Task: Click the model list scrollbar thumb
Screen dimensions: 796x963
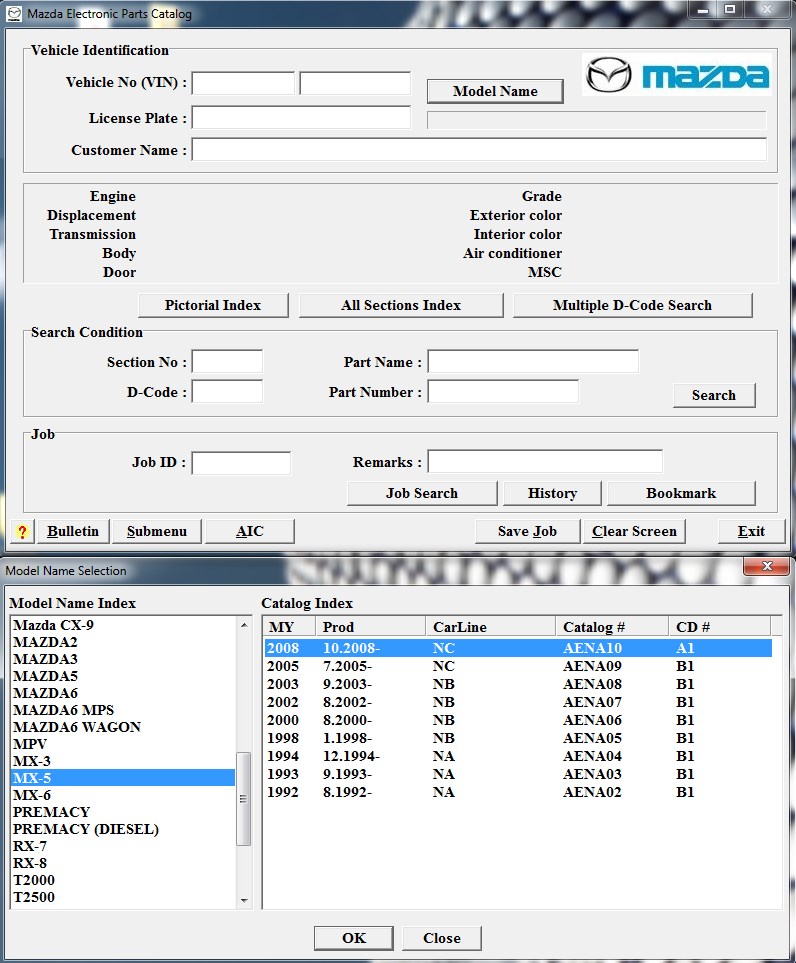Action: tap(244, 798)
